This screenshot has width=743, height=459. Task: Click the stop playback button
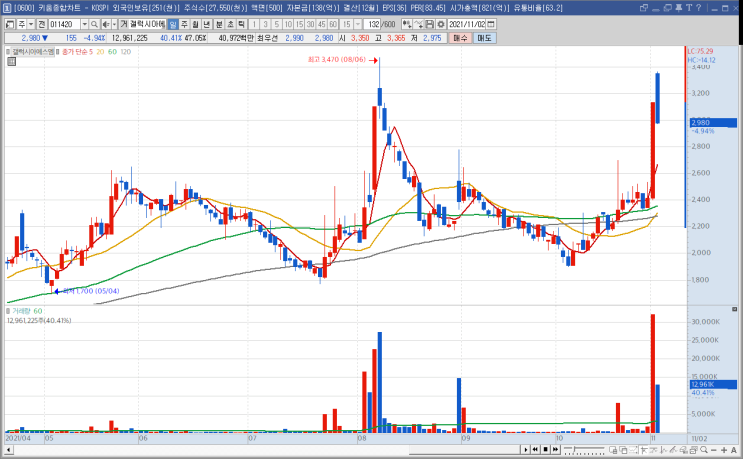545,450
